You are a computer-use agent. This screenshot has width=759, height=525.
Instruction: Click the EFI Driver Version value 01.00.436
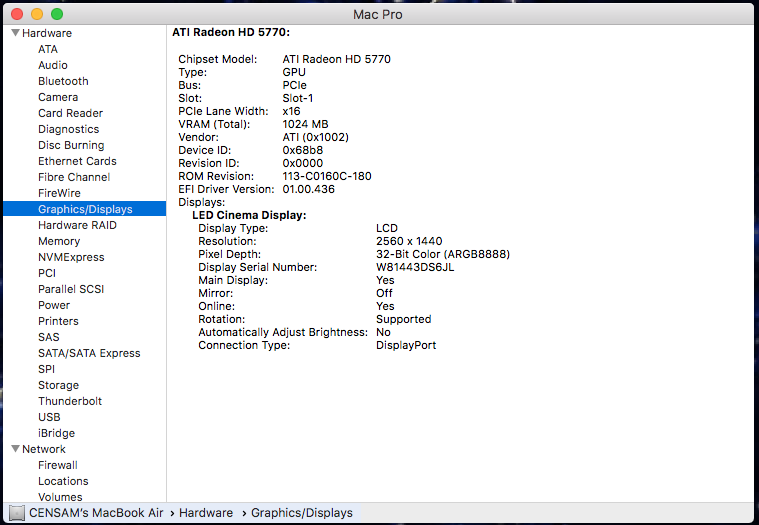pos(309,189)
